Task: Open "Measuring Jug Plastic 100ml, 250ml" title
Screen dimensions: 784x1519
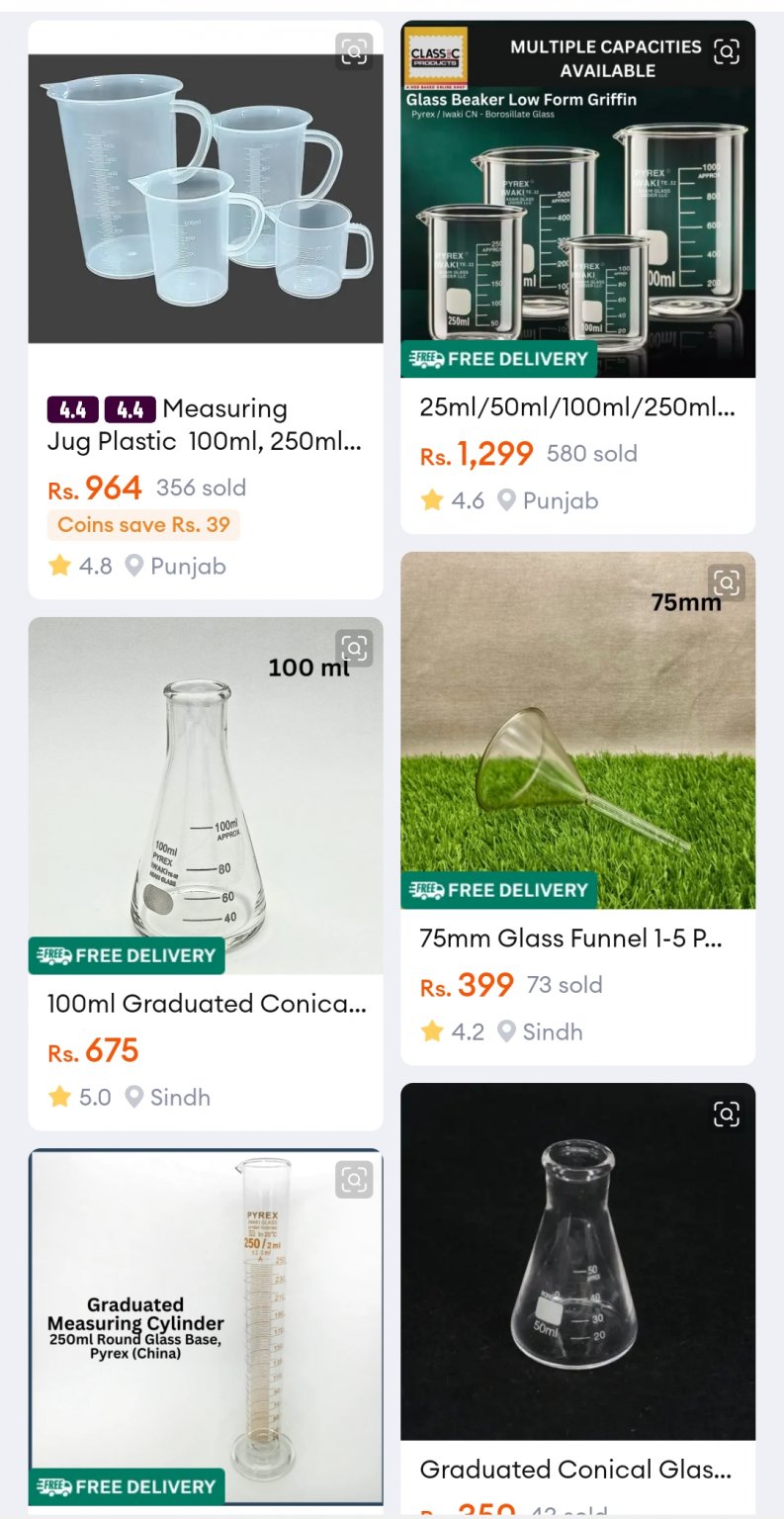Action: point(205,424)
